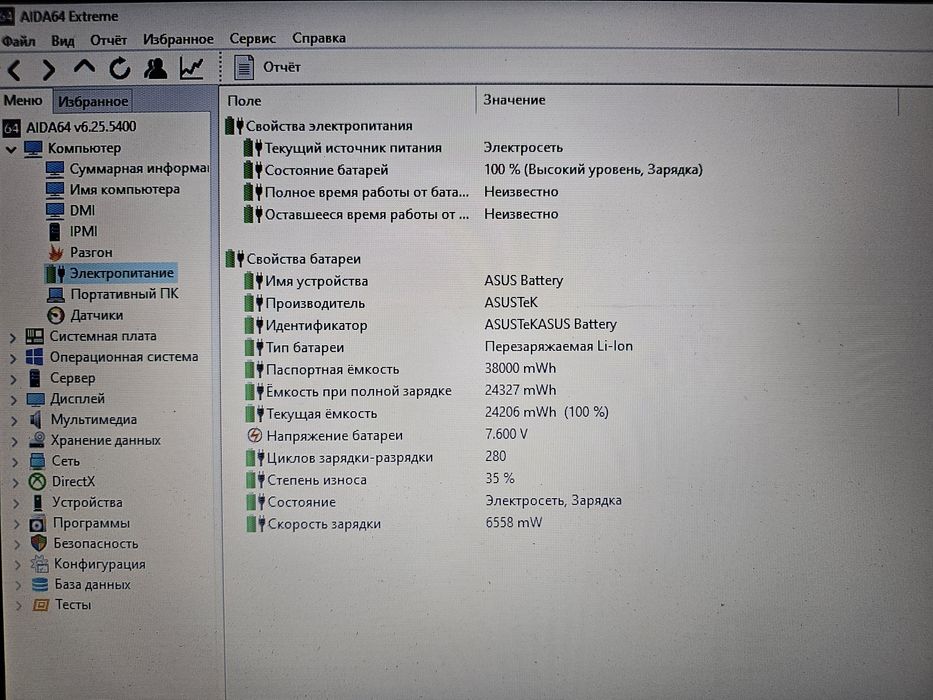
Task: Expand the Хранение данных branch
Action: (15, 442)
